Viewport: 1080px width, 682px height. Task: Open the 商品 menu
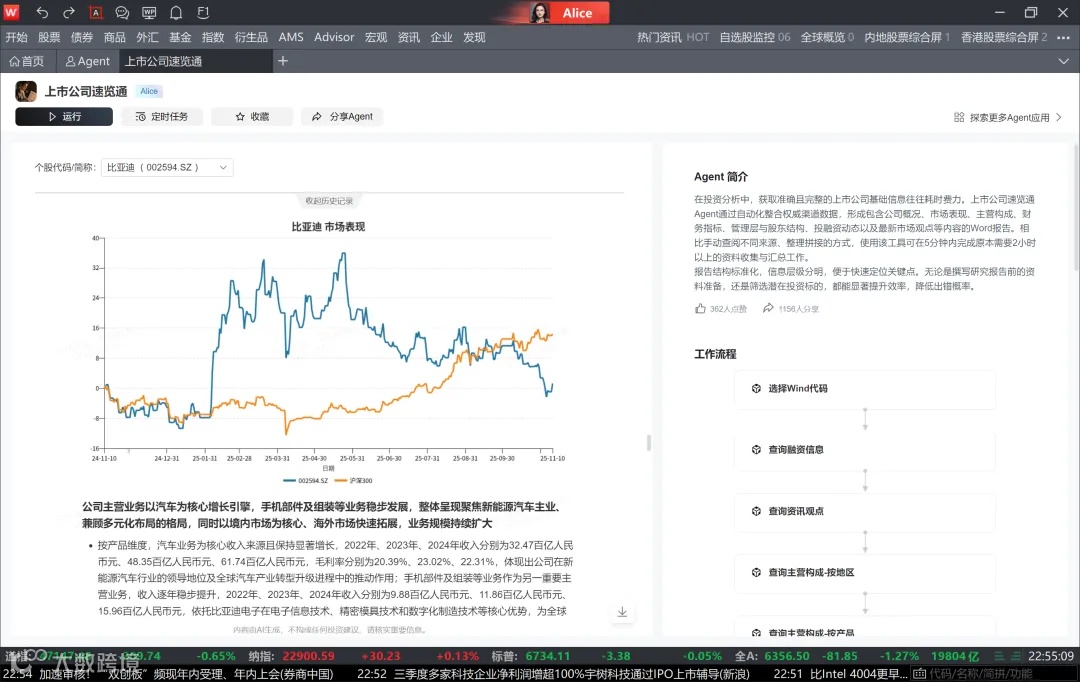[114, 37]
